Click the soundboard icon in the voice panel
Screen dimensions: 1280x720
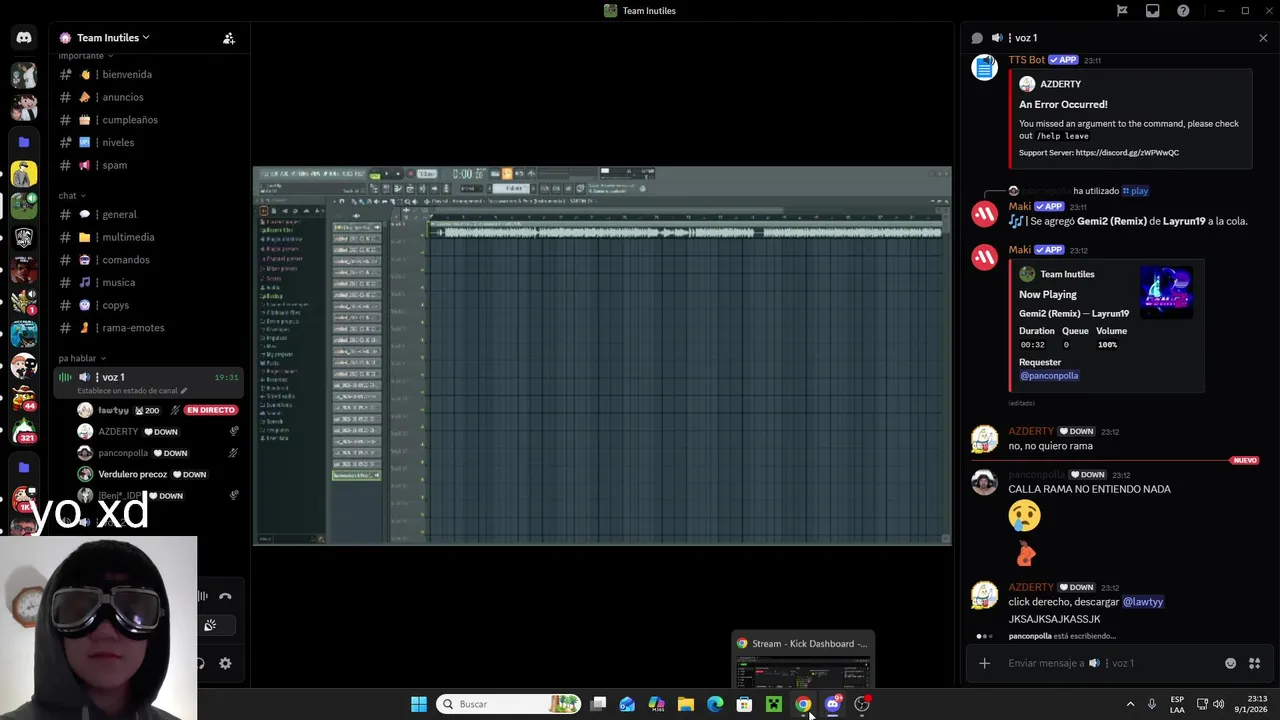(x=210, y=626)
